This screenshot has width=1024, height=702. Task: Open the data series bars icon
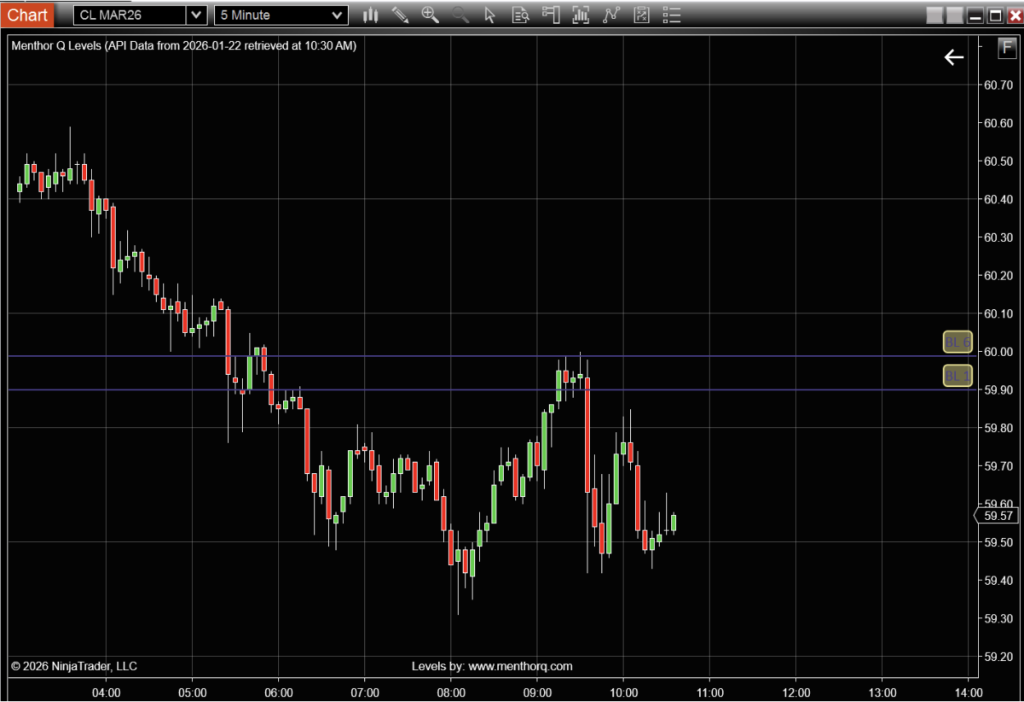581,15
